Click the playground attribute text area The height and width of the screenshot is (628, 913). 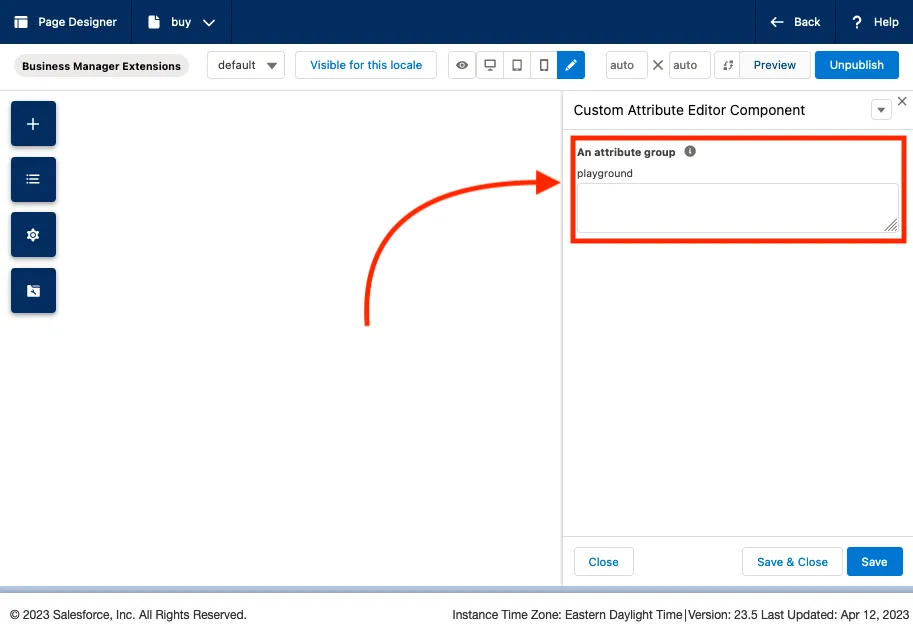[x=737, y=208]
